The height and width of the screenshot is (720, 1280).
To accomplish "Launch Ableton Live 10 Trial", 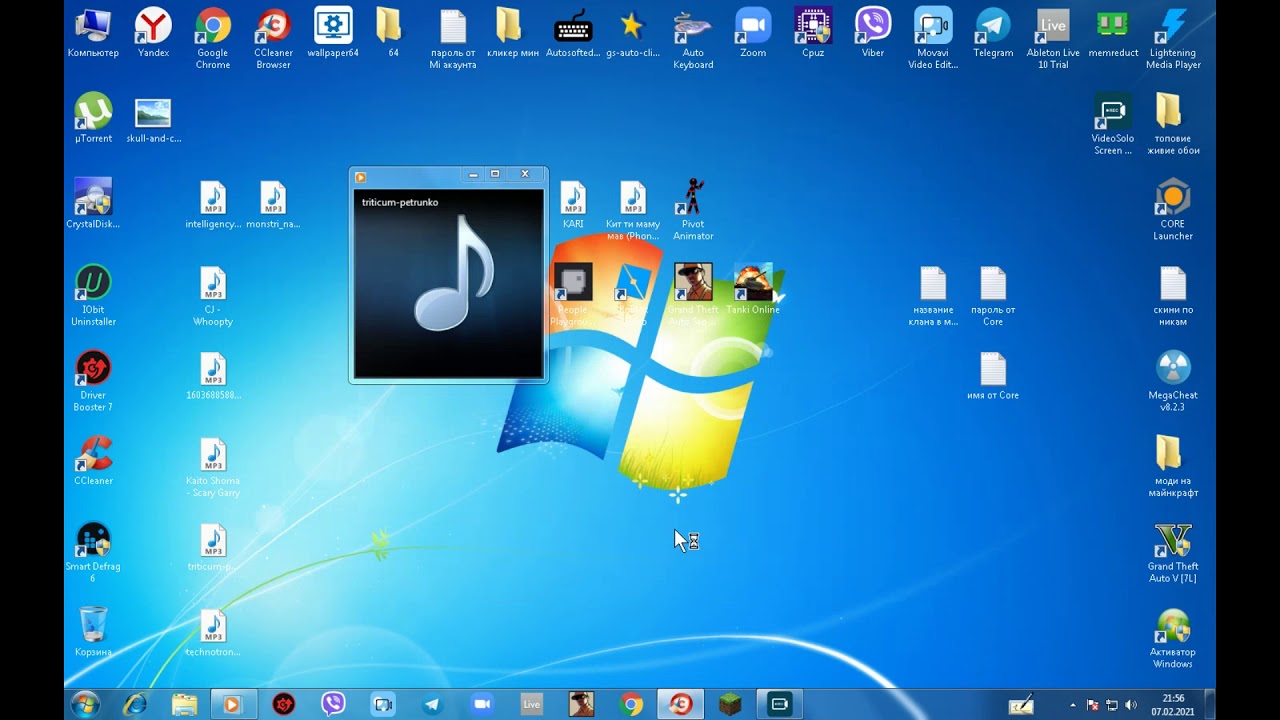I will (1053, 39).
